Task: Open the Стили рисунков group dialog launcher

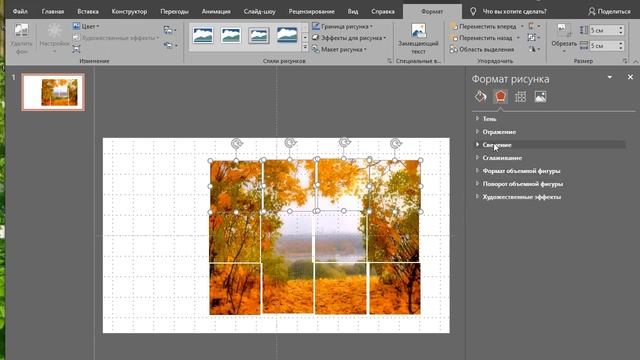Action: pyautogui.click(x=389, y=61)
